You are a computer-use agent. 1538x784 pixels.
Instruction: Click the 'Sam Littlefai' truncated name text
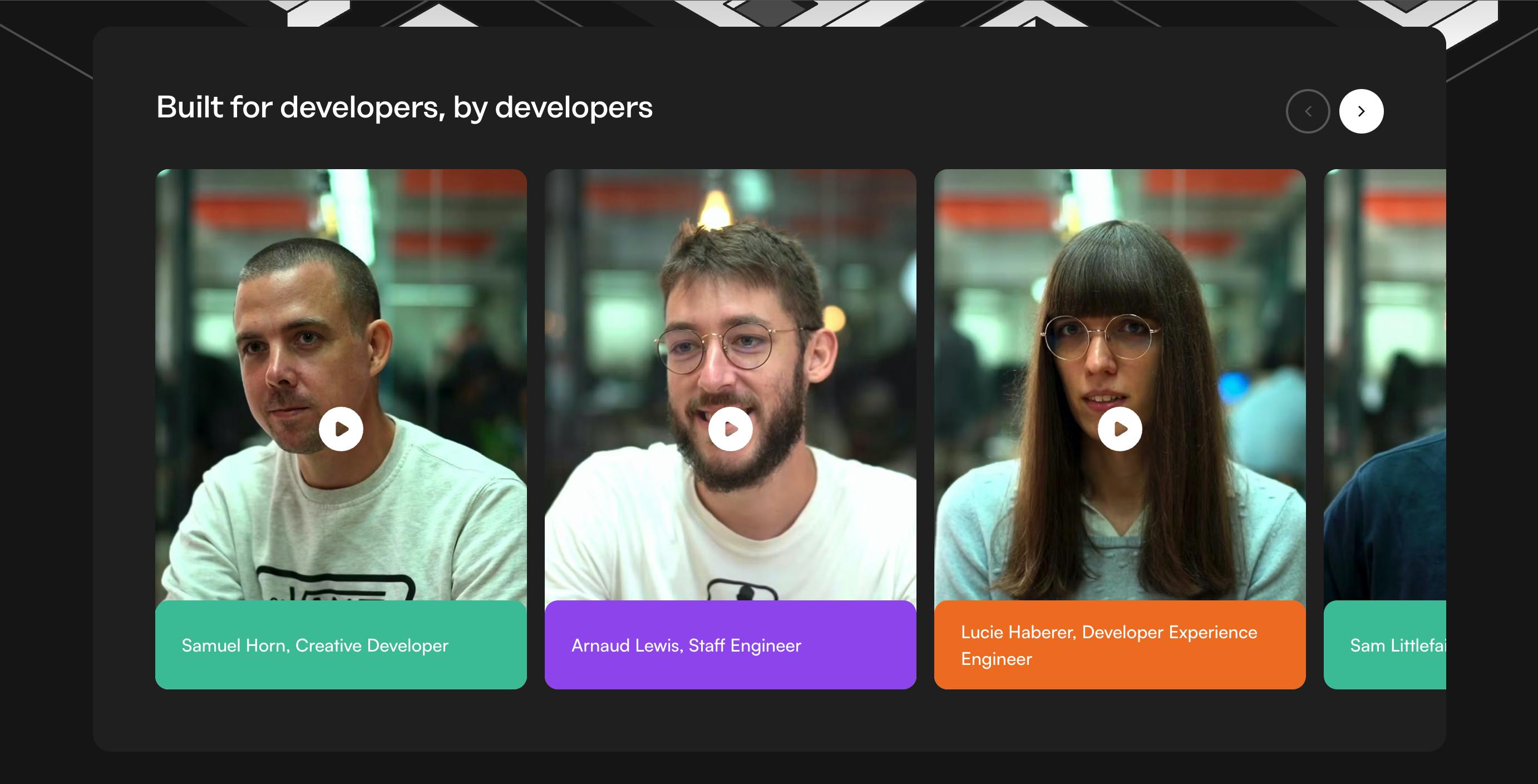point(1397,645)
